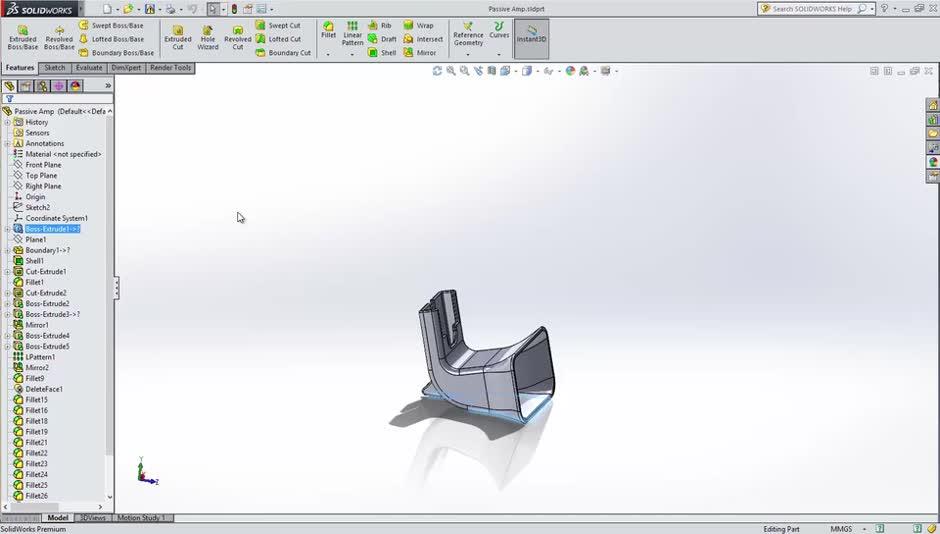Select the Extruded Cut tool
The image size is (940, 534).
tap(177, 37)
